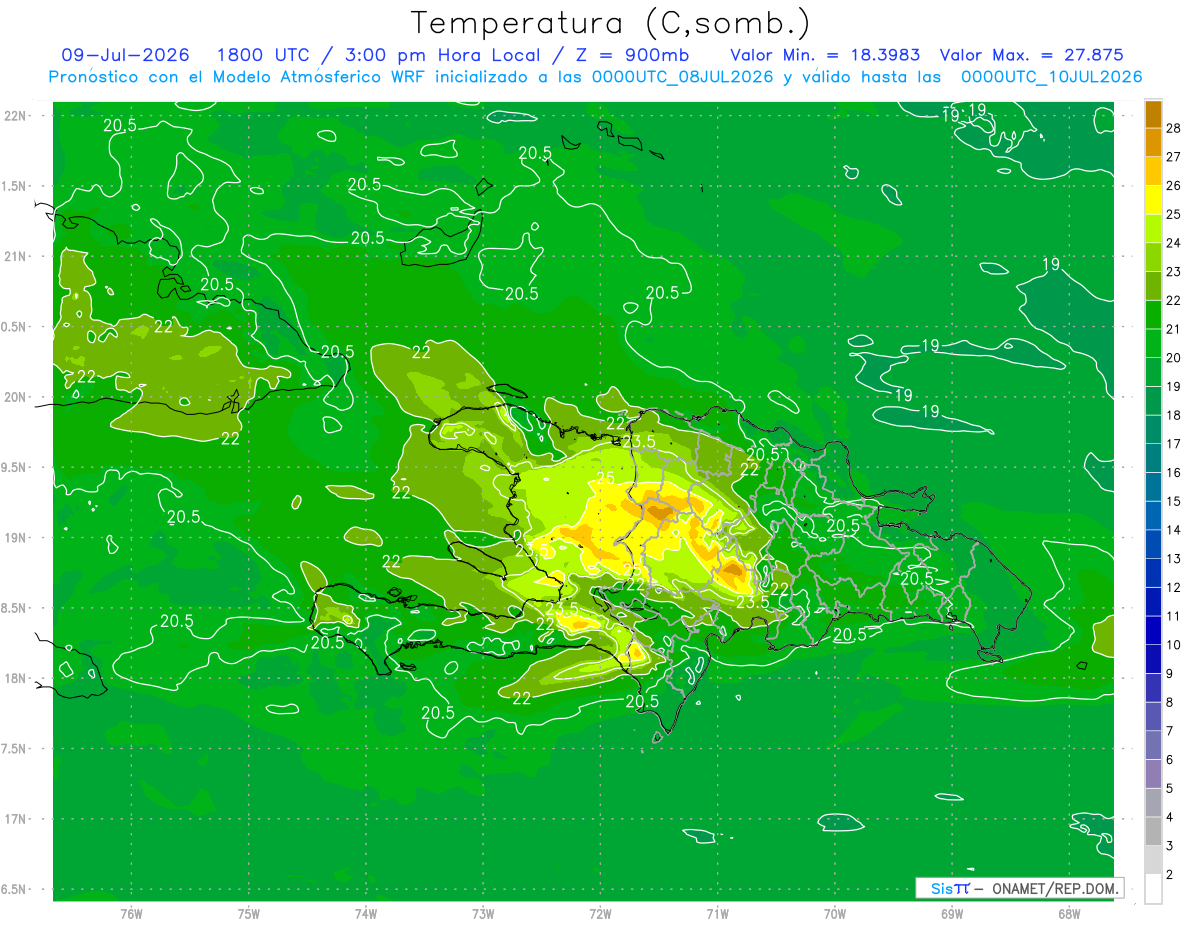Click the "21N" latitude axis label

pyautogui.click(x=15, y=256)
